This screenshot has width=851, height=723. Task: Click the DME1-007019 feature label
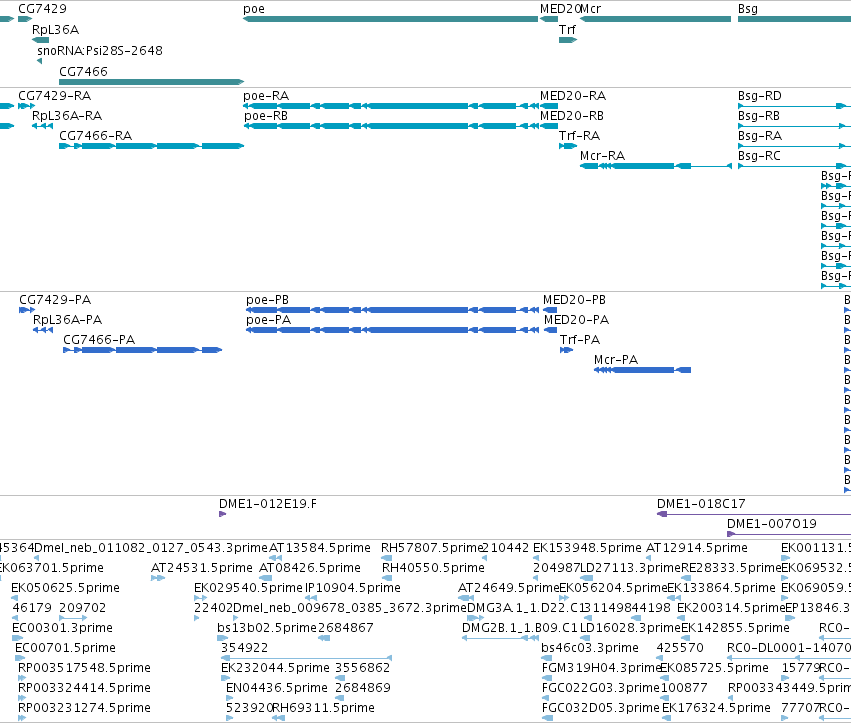[772, 524]
